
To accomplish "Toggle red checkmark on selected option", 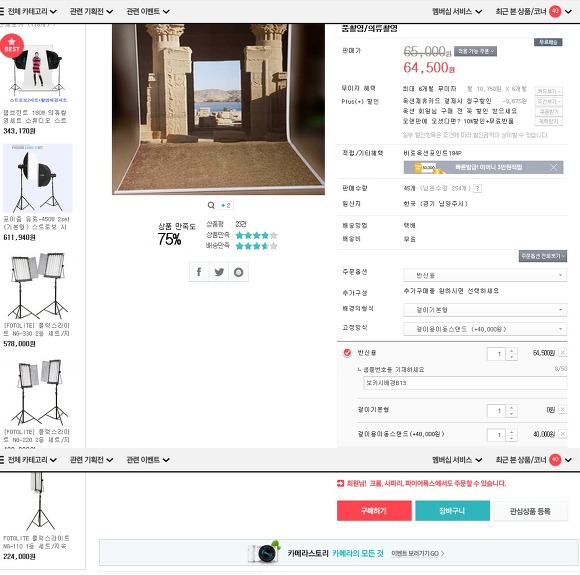I will [347, 353].
